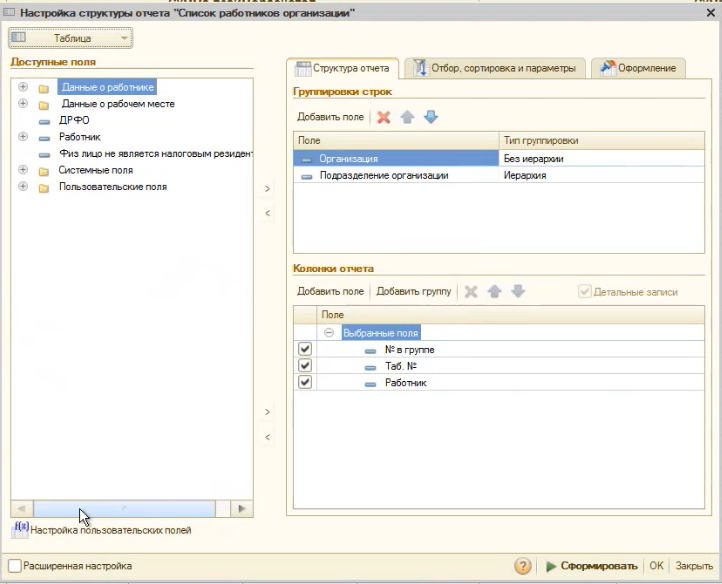Uncheck the № в группе column checkbox
The height and width of the screenshot is (584, 722).
click(x=305, y=349)
